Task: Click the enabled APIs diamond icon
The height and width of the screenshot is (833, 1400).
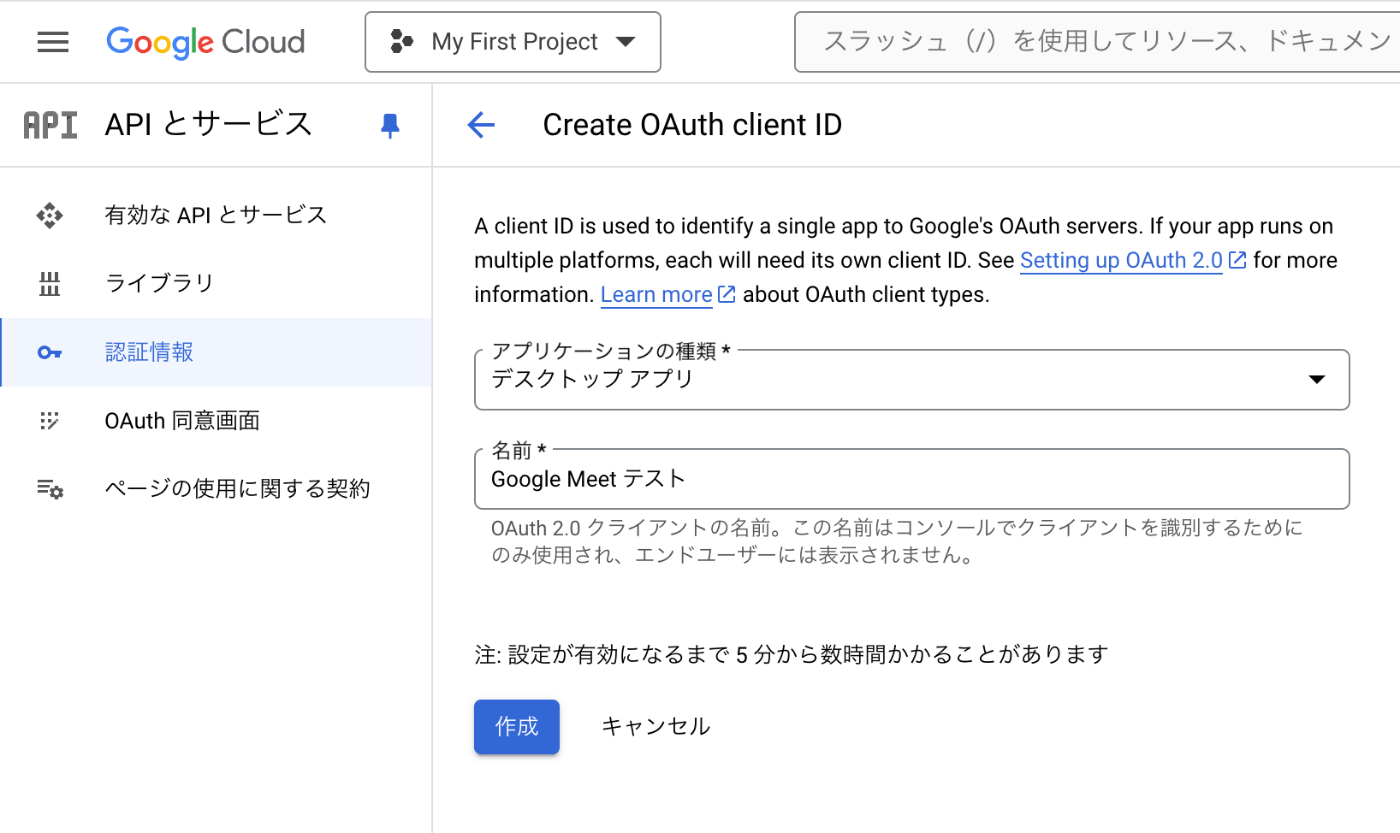Action: (x=49, y=215)
